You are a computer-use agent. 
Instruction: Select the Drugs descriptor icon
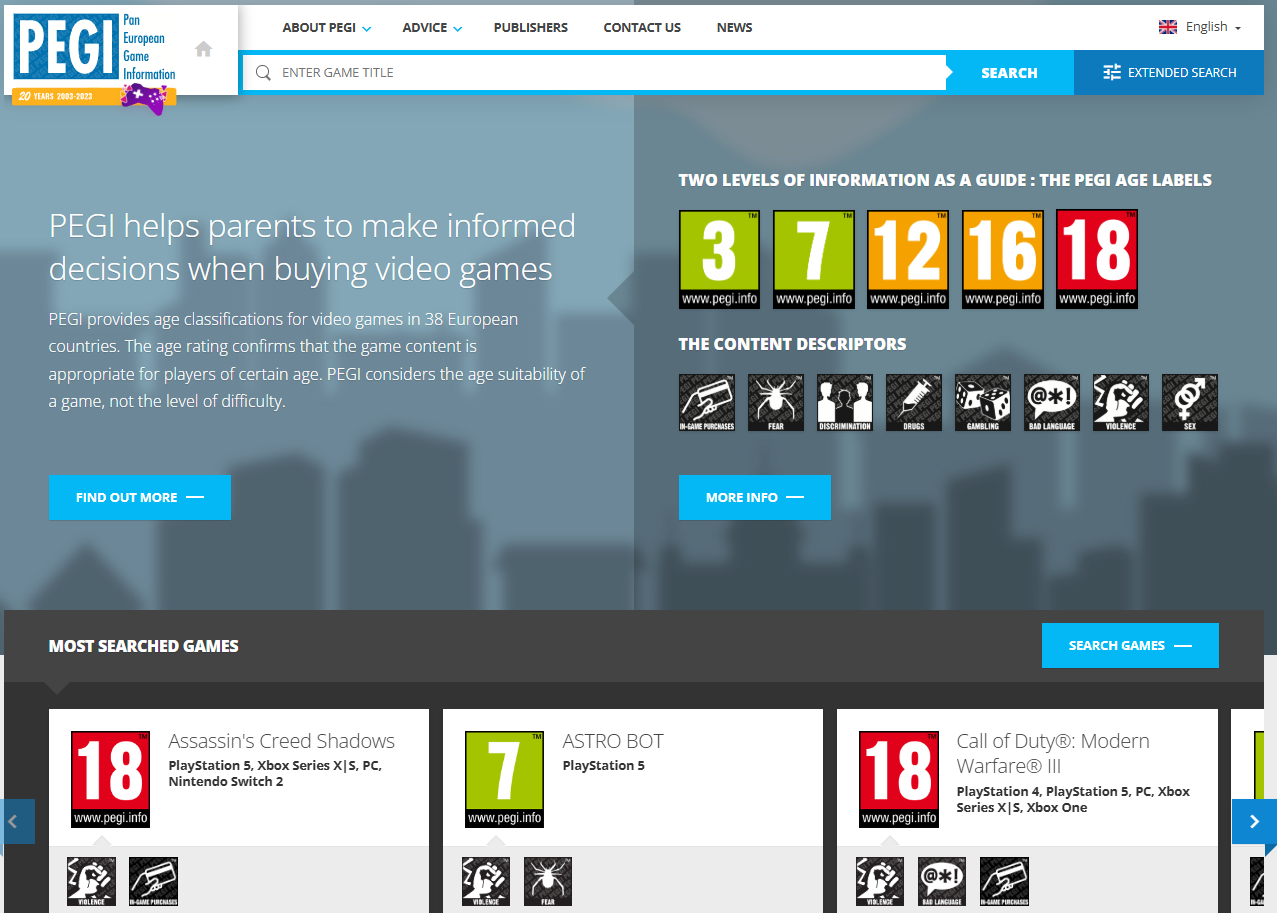[x=914, y=403]
